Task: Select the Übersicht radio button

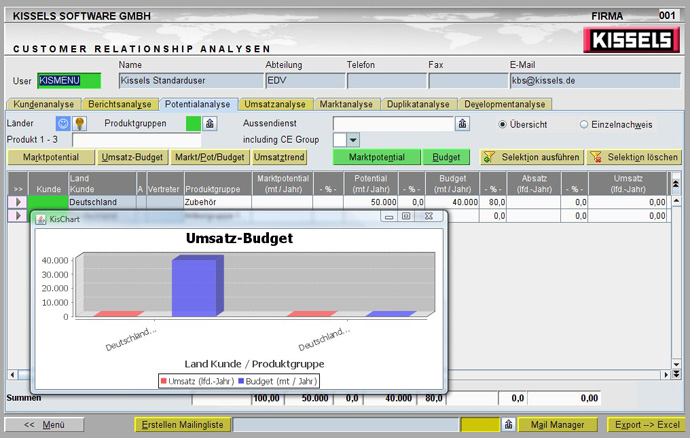Action: click(502, 125)
